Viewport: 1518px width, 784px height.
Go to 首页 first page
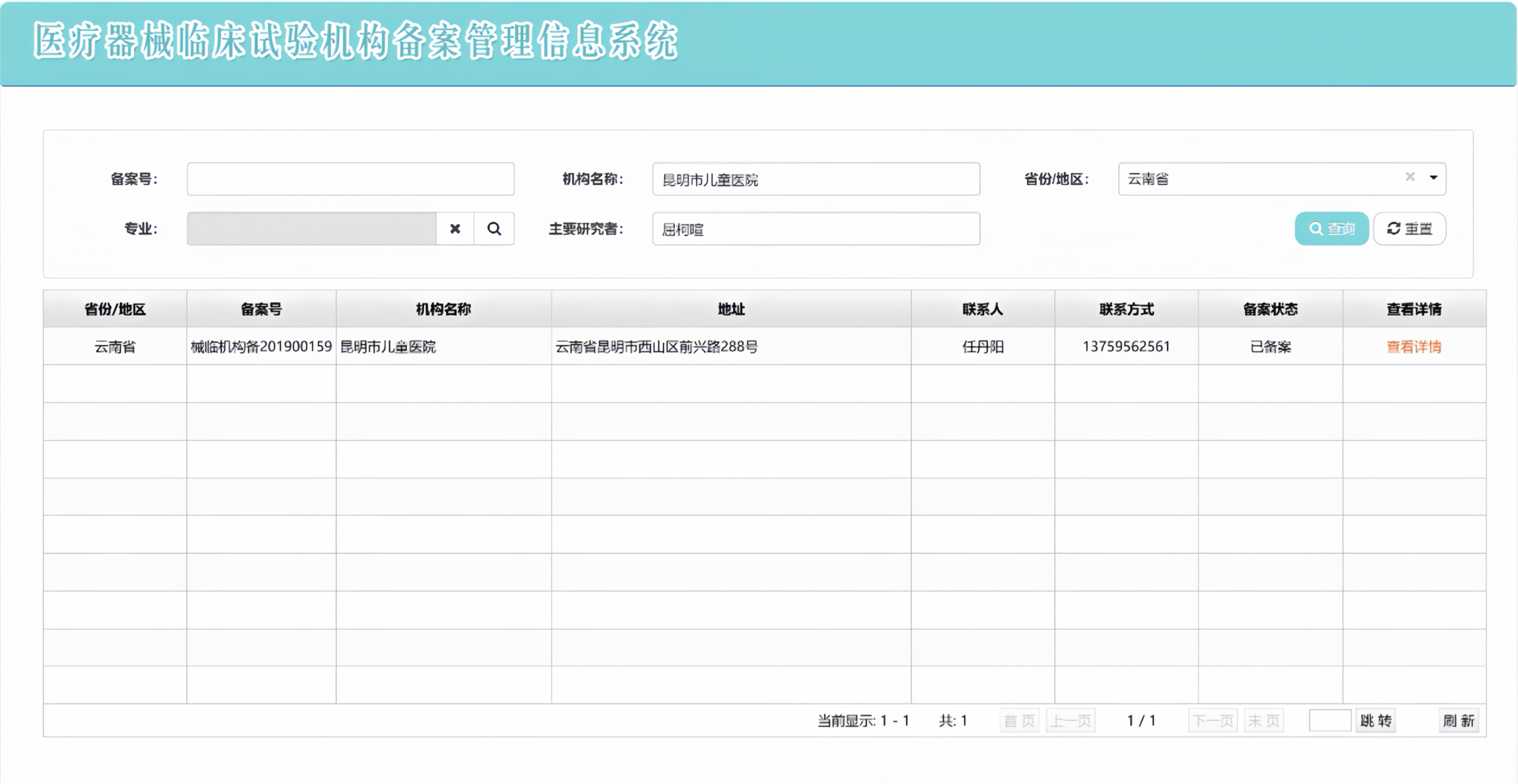[1019, 721]
